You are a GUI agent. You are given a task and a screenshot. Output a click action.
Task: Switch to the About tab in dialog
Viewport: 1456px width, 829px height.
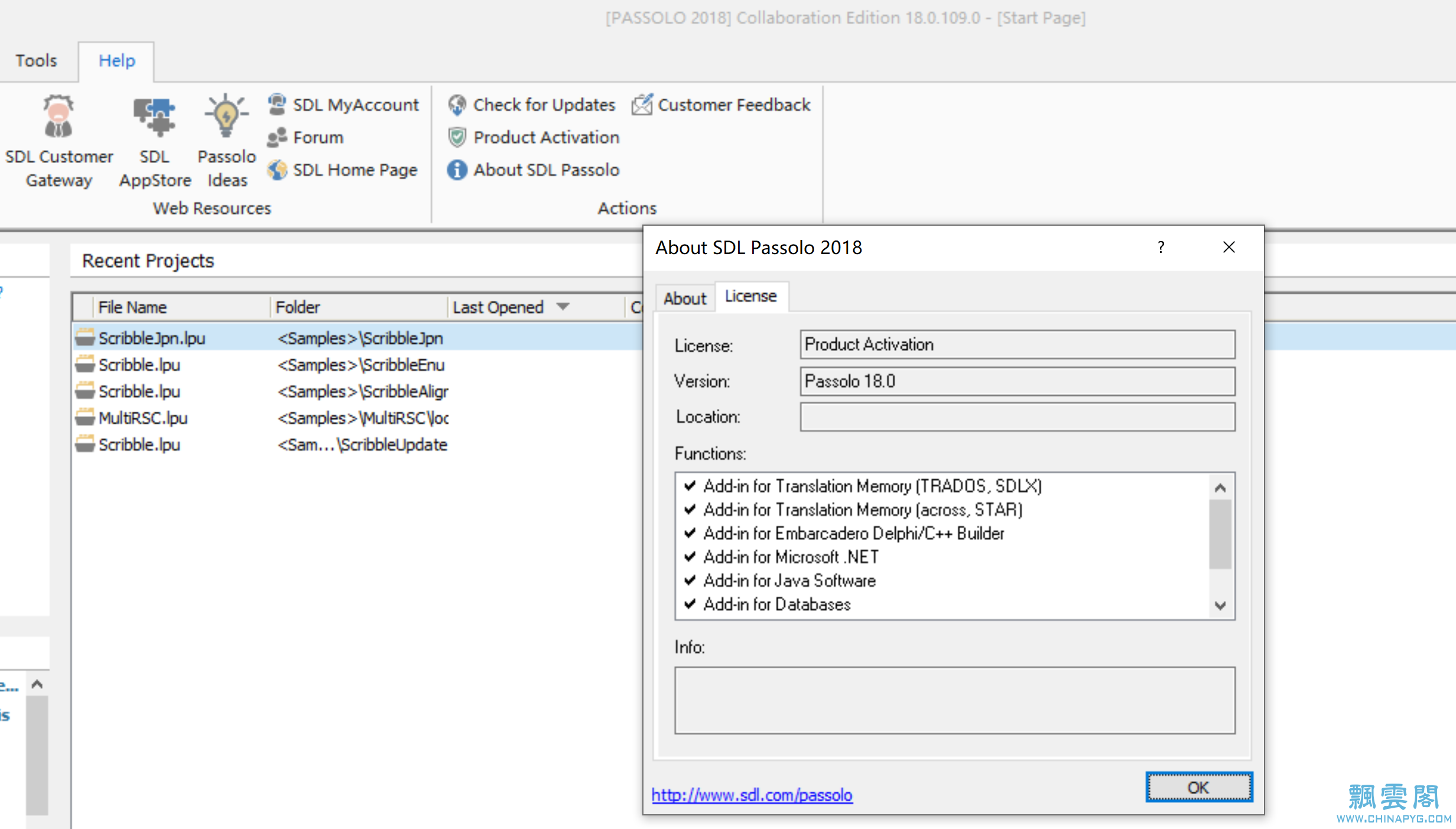[x=685, y=298]
